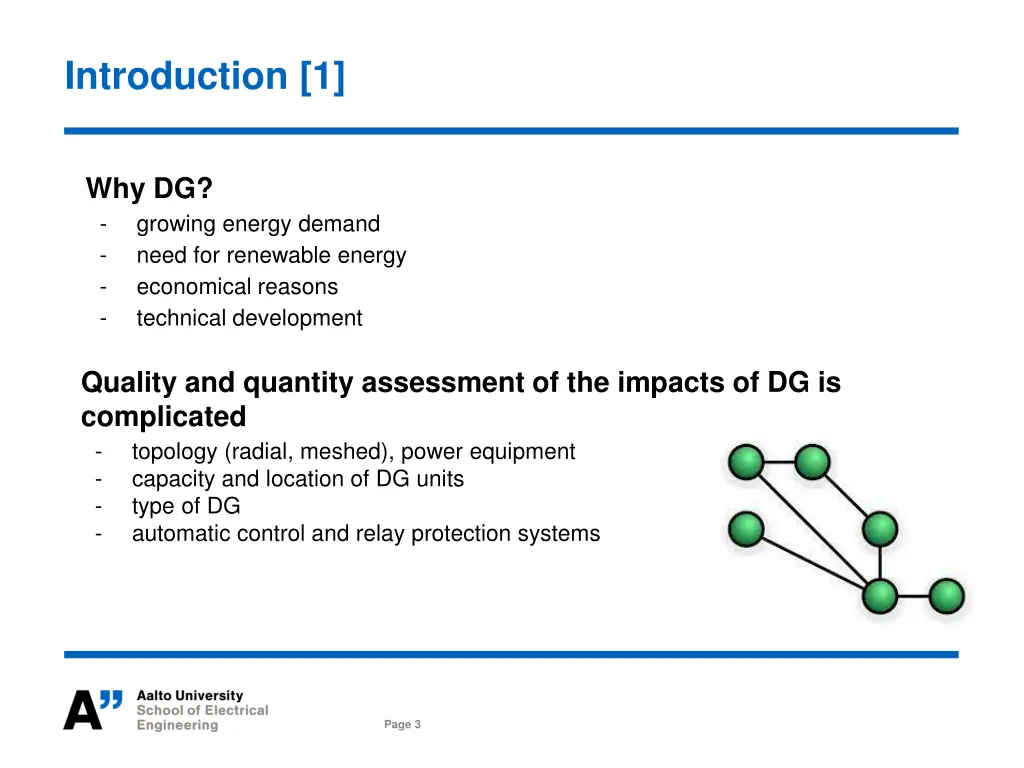Click the Aalto University A logo
This screenshot has width=1024, height=768.
coord(93,709)
